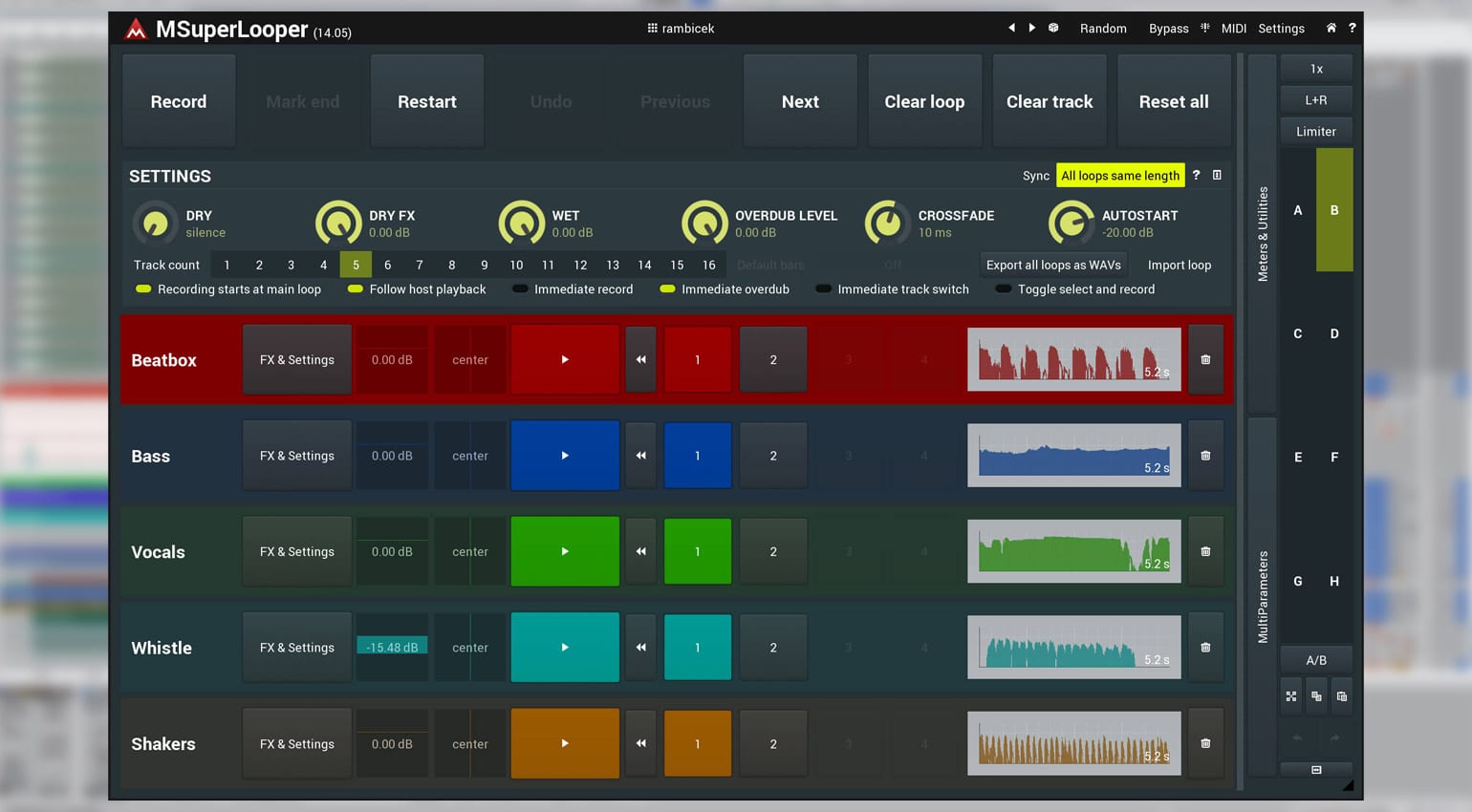Viewport: 1472px width, 812px height.
Task: Click Export all loops as WAVs
Action: click(x=1053, y=265)
